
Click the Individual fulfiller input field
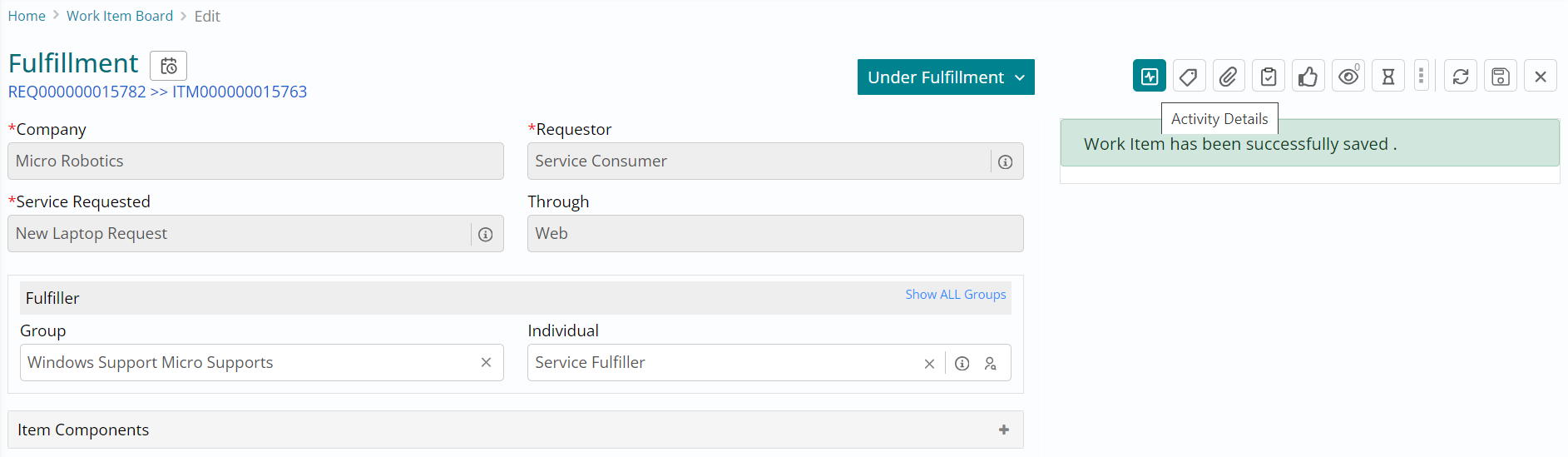pos(720,362)
